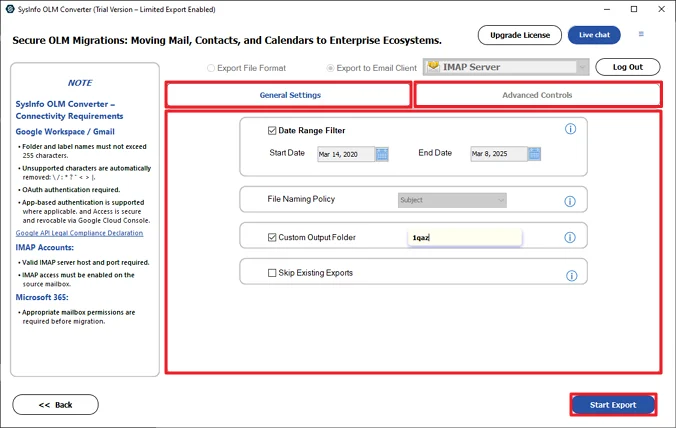Uncheck the Custom Output Folder checkbox
Screen dimensions: 676x428
pos(272,237)
